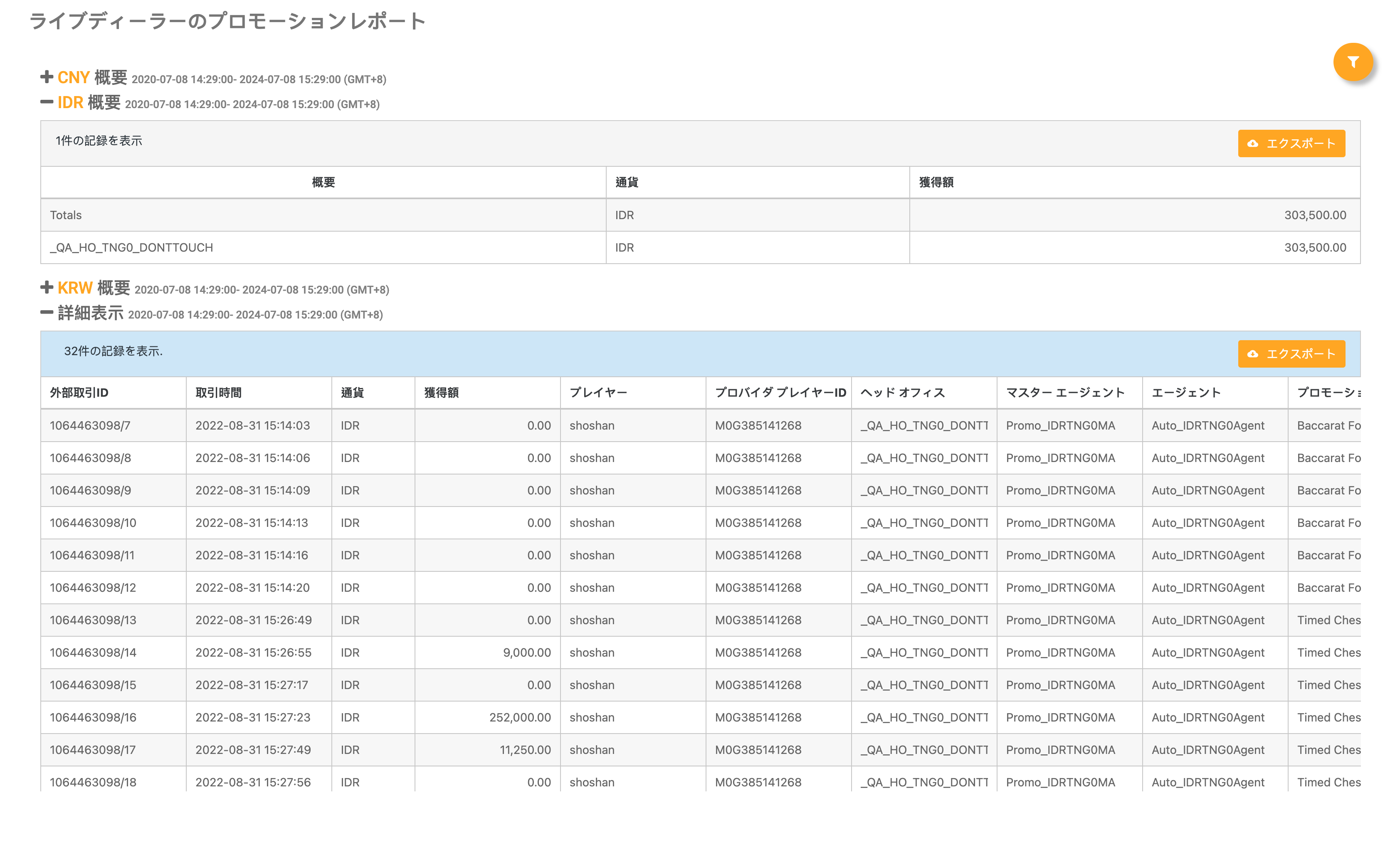1400x855 pixels.
Task: Click the plus icon next to CNY 概要
Action: coord(46,77)
